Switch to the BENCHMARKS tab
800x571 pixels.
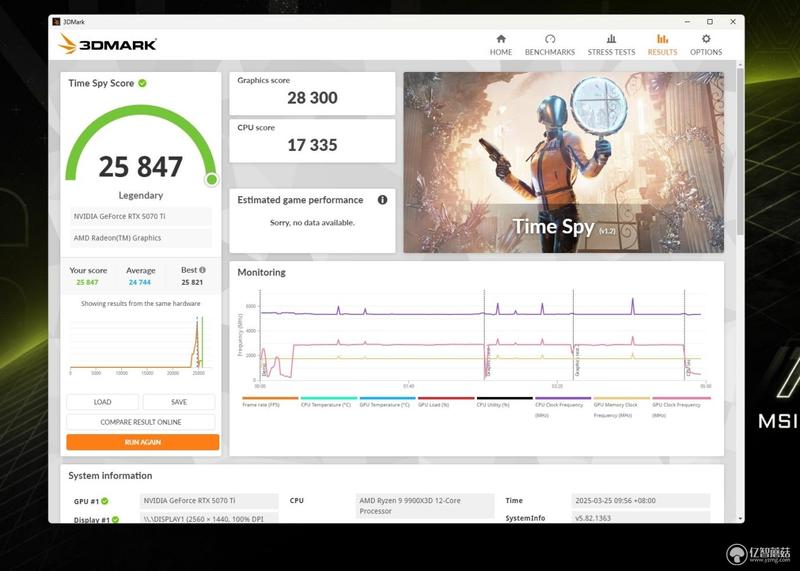pos(549,45)
